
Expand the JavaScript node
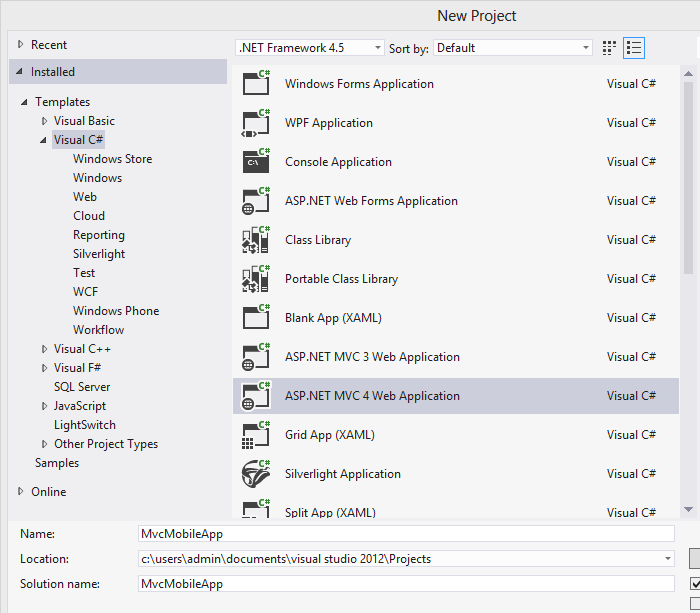point(44,406)
